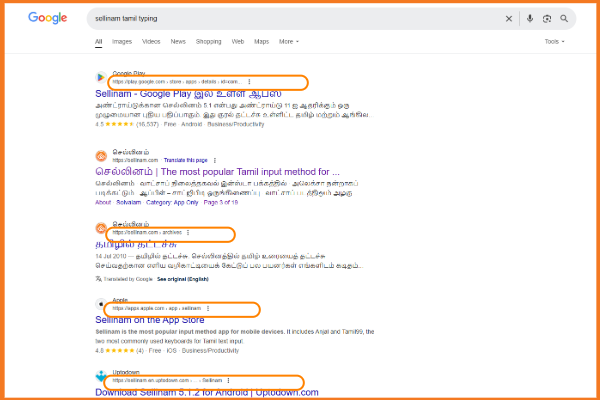Switch to the Images tab
The width and height of the screenshot is (600, 400).
click(122, 41)
